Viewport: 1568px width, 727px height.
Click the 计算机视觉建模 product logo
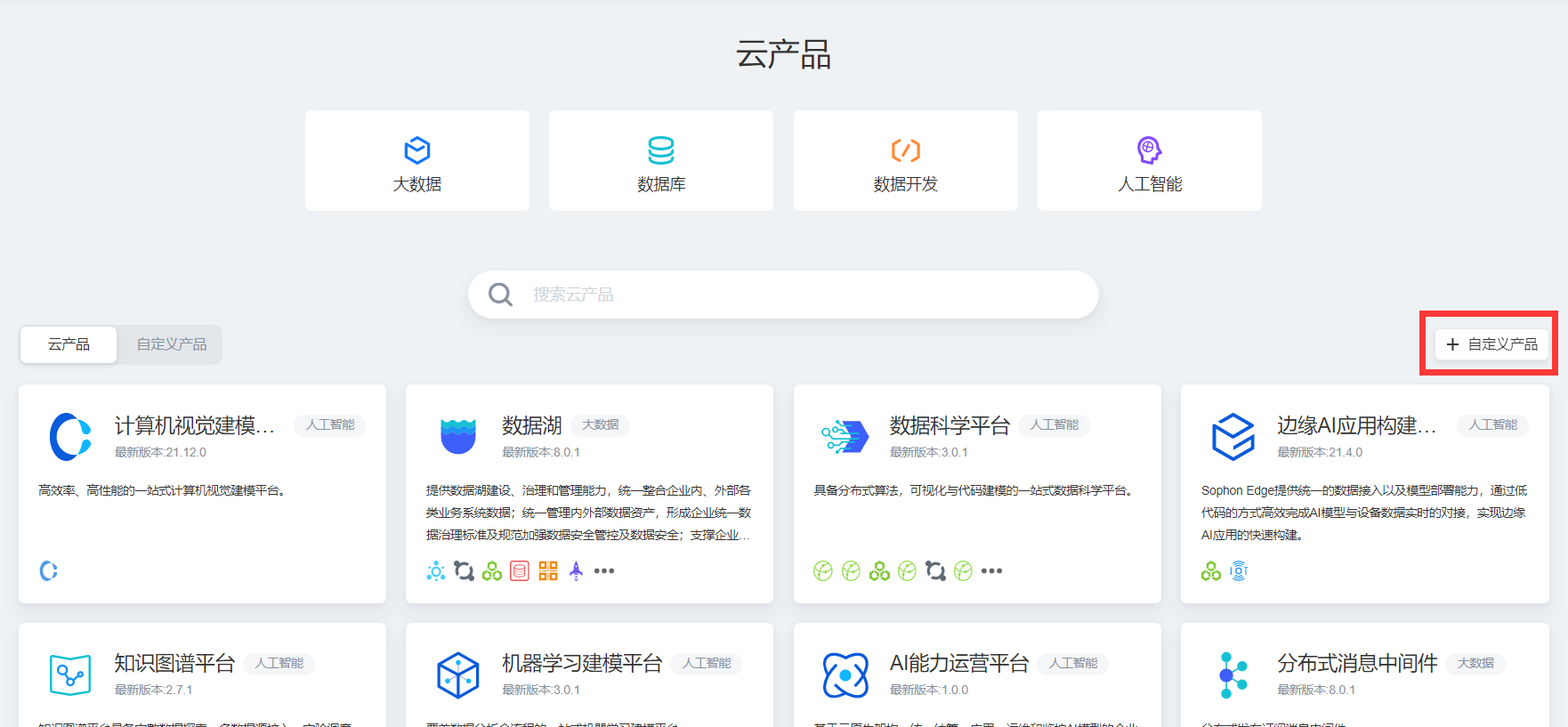pos(70,436)
